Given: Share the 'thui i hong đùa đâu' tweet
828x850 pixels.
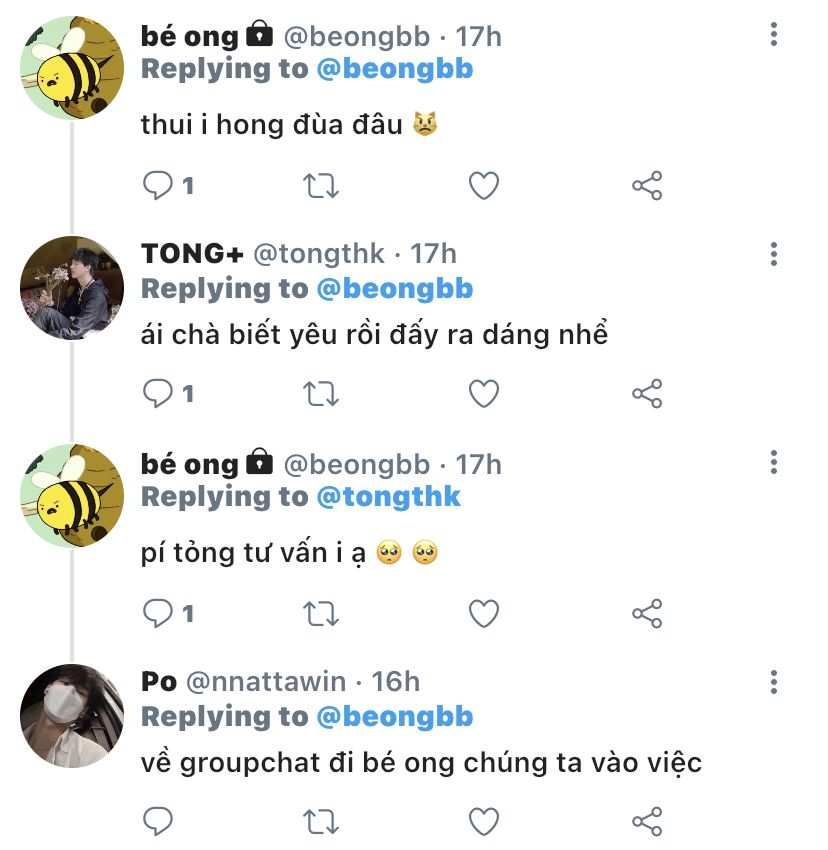Looking at the screenshot, I should [647, 186].
